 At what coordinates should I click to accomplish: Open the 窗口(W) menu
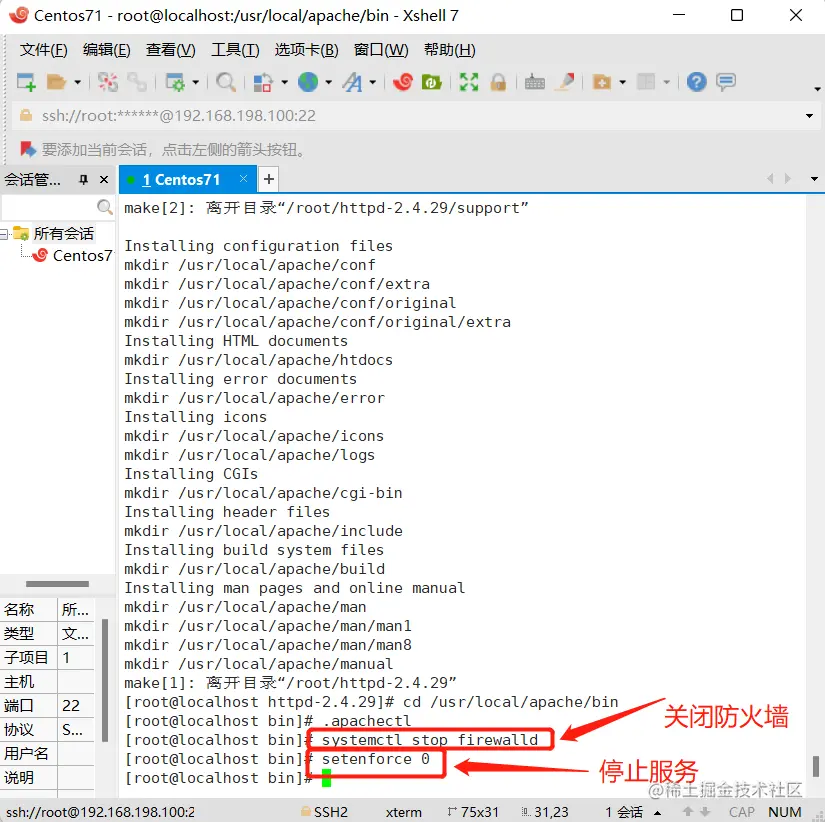pos(381,50)
